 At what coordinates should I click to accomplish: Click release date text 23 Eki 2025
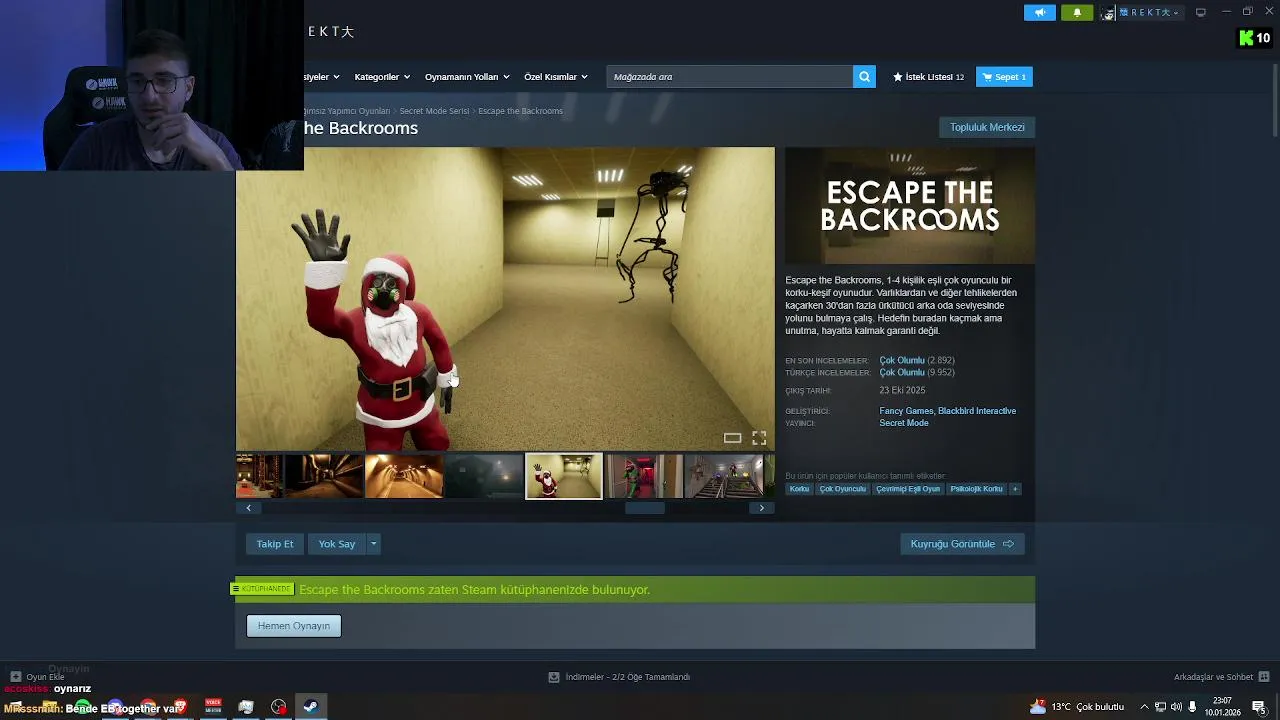902,391
